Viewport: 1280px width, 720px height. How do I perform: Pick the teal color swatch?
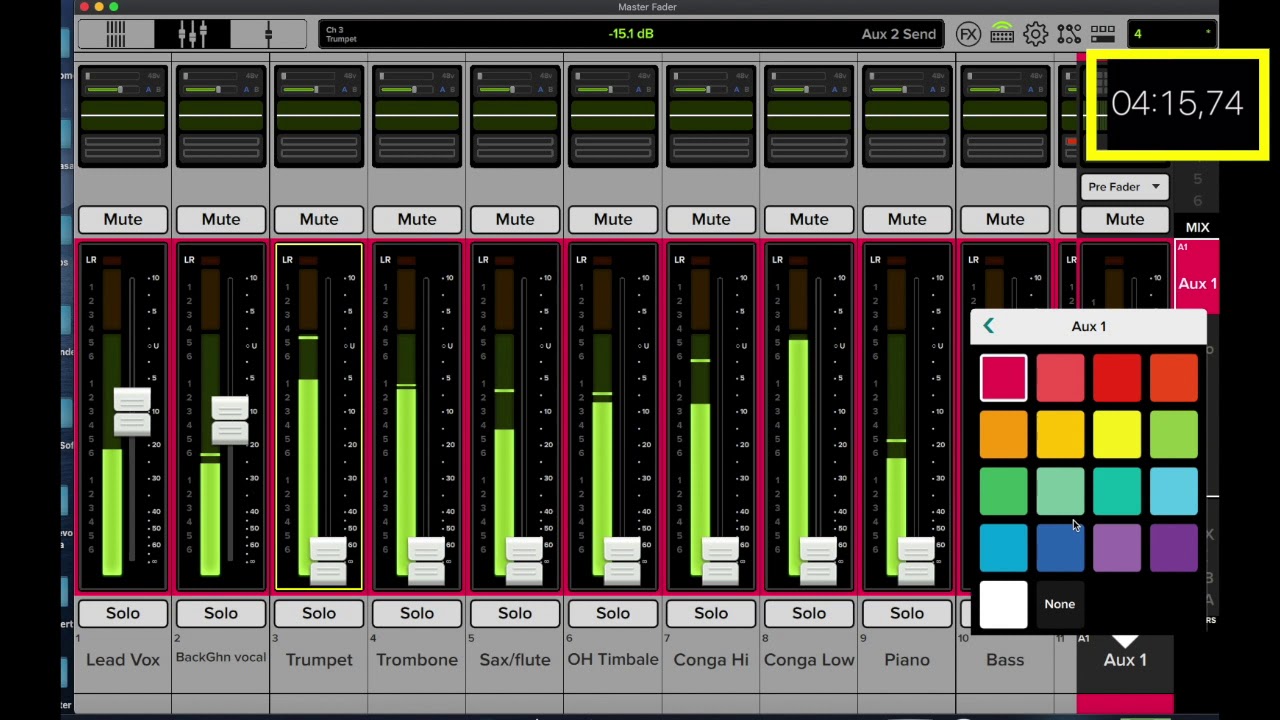(x=1117, y=492)
